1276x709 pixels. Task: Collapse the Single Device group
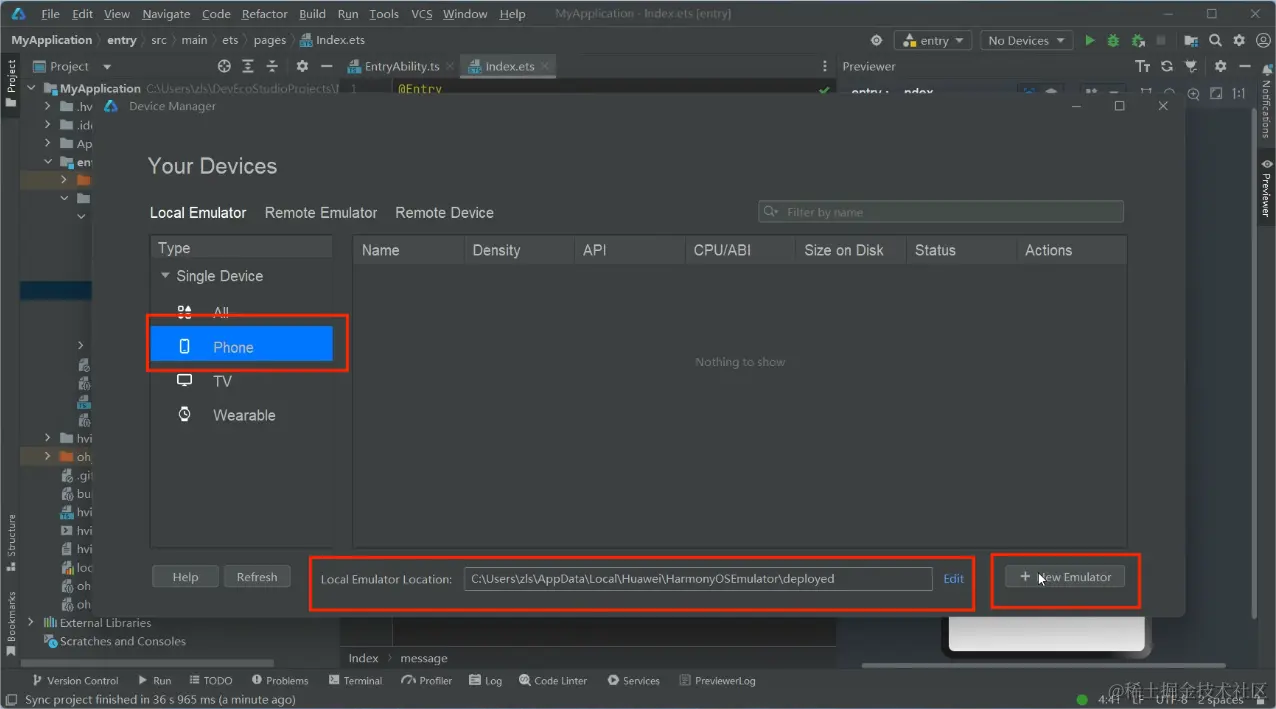point(165,276)
